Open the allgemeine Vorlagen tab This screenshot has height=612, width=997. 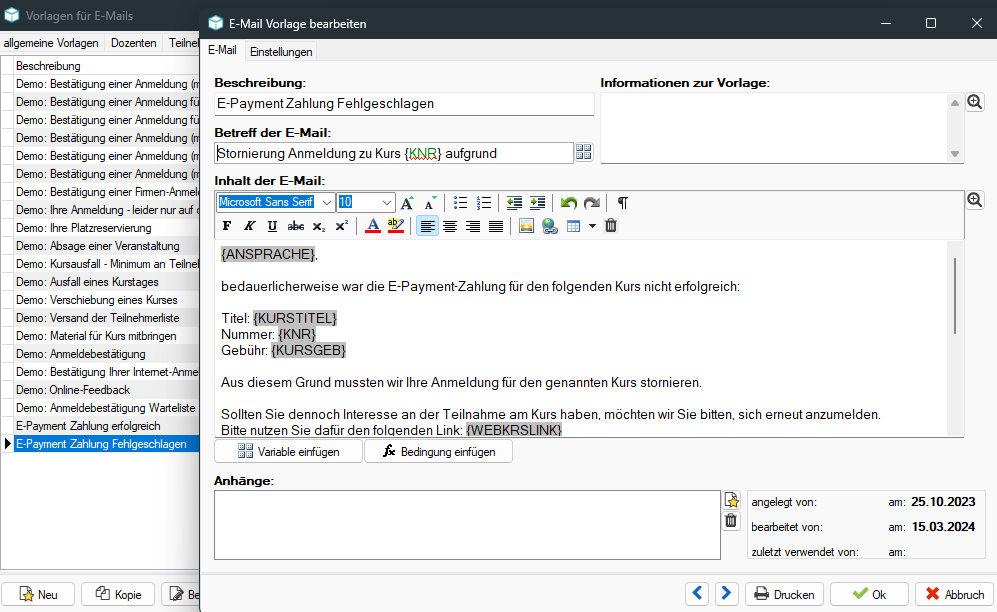click(51, 43)
